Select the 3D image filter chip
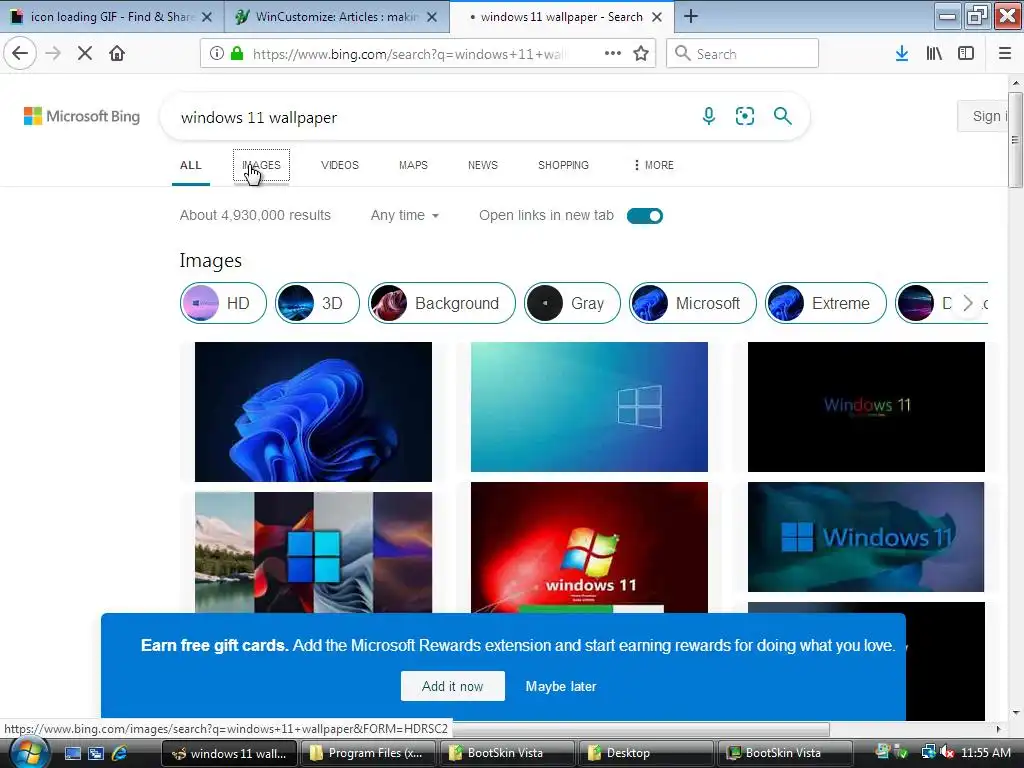1024x768 pixels. [317, 303]
